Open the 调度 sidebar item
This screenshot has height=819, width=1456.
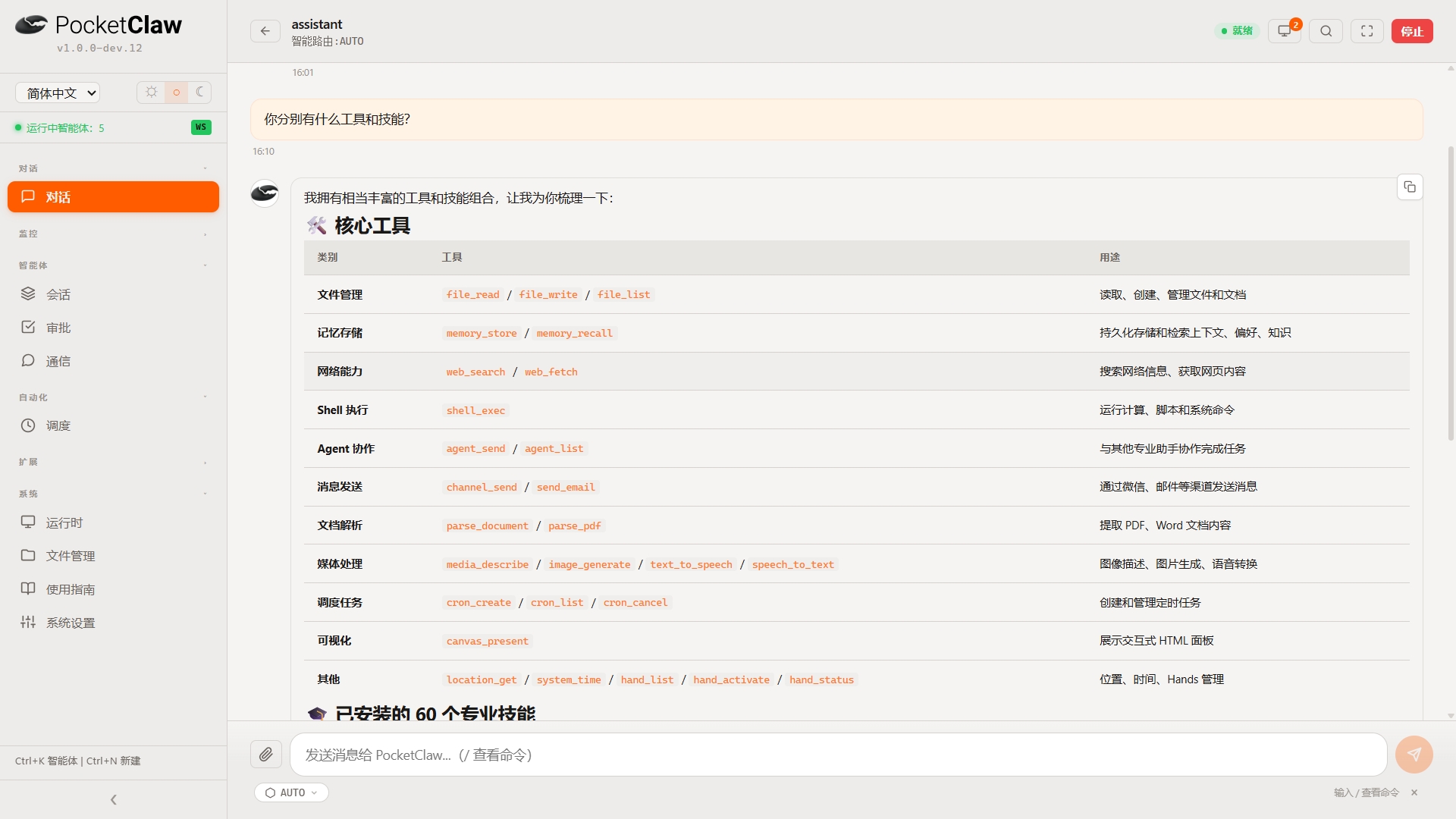(114, 425)
